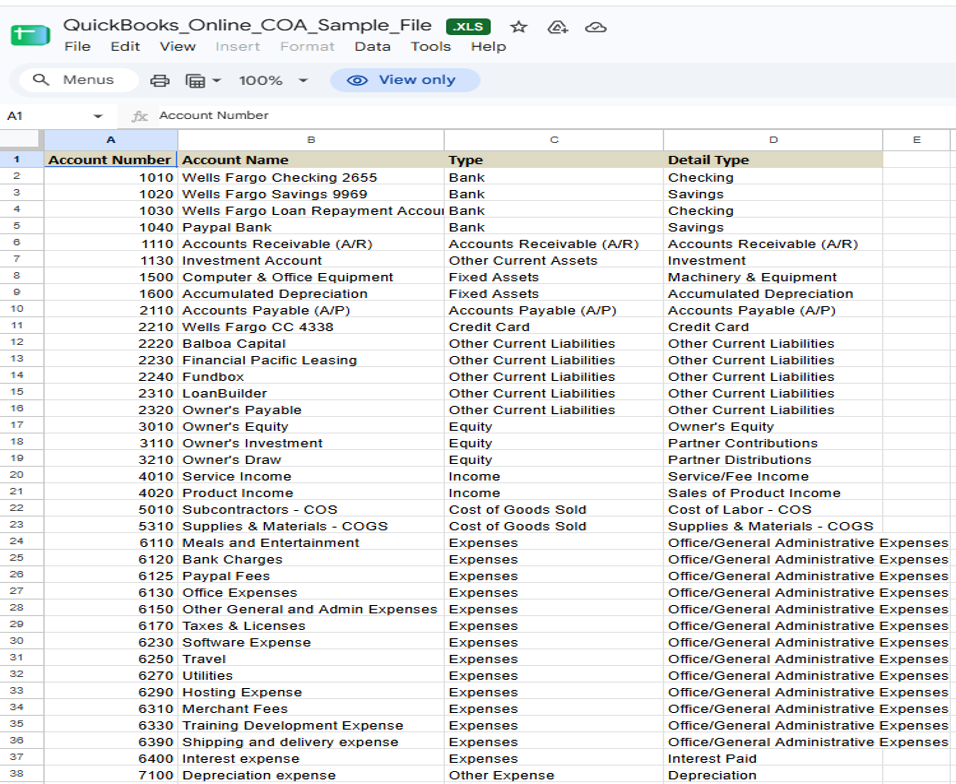Select the Balboa Capital cell

tap(311, 343)
